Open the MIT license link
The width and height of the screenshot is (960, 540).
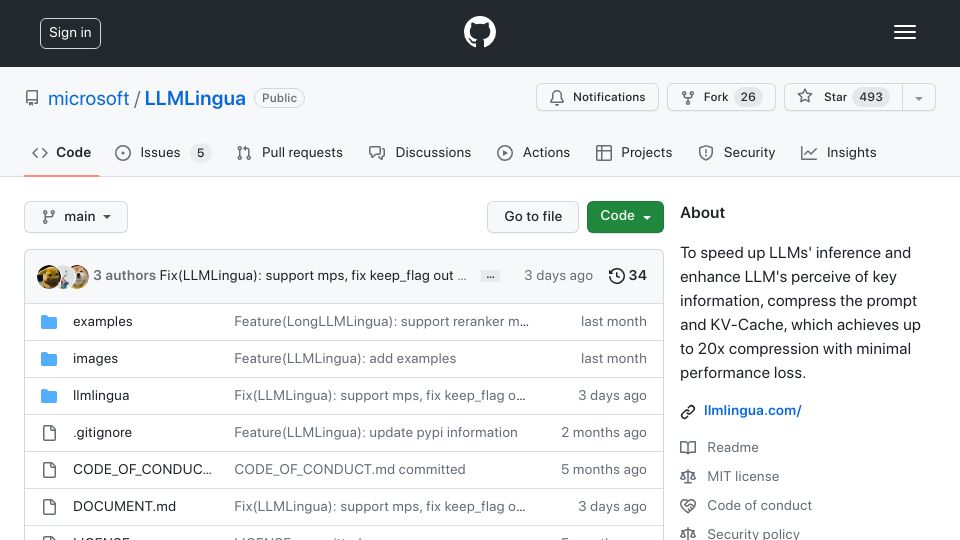(743, 476)
